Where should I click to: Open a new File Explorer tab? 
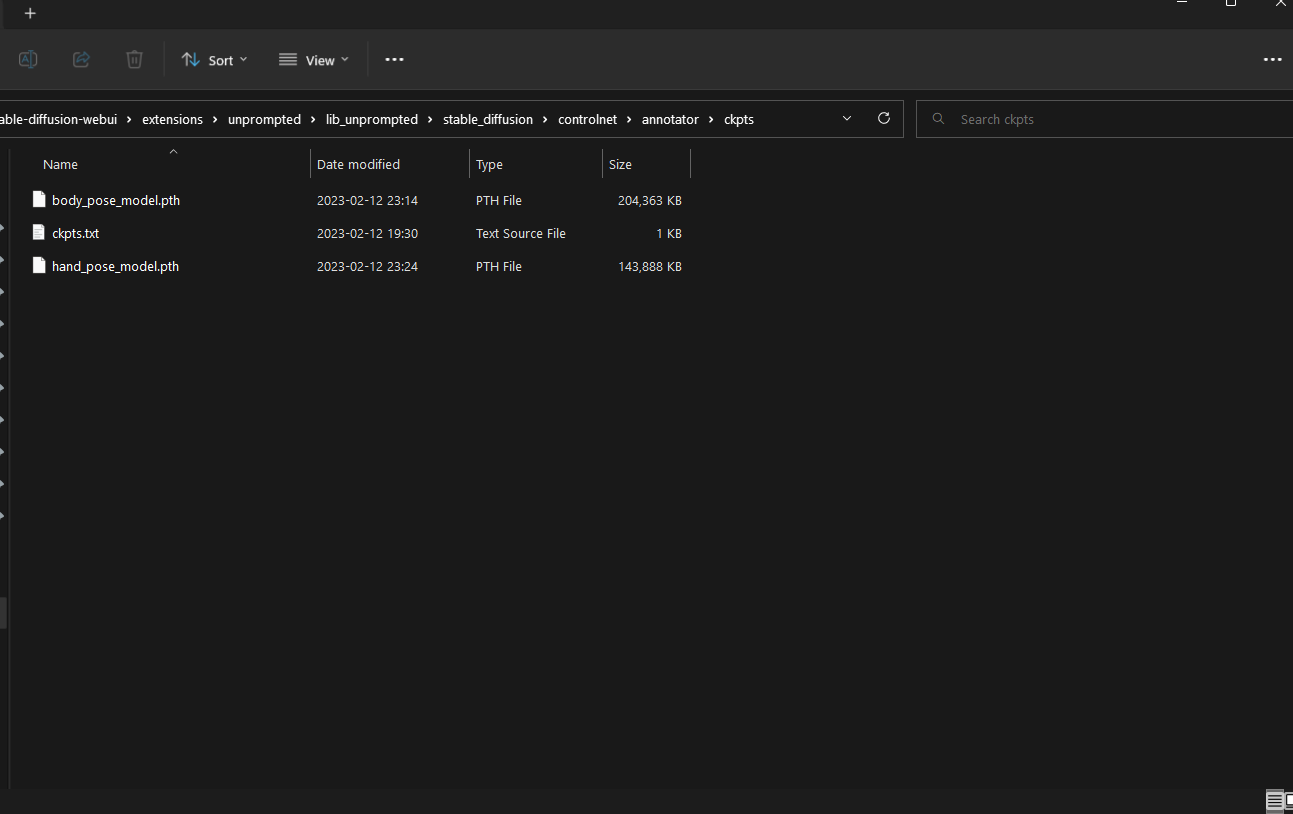coord(30,13)
